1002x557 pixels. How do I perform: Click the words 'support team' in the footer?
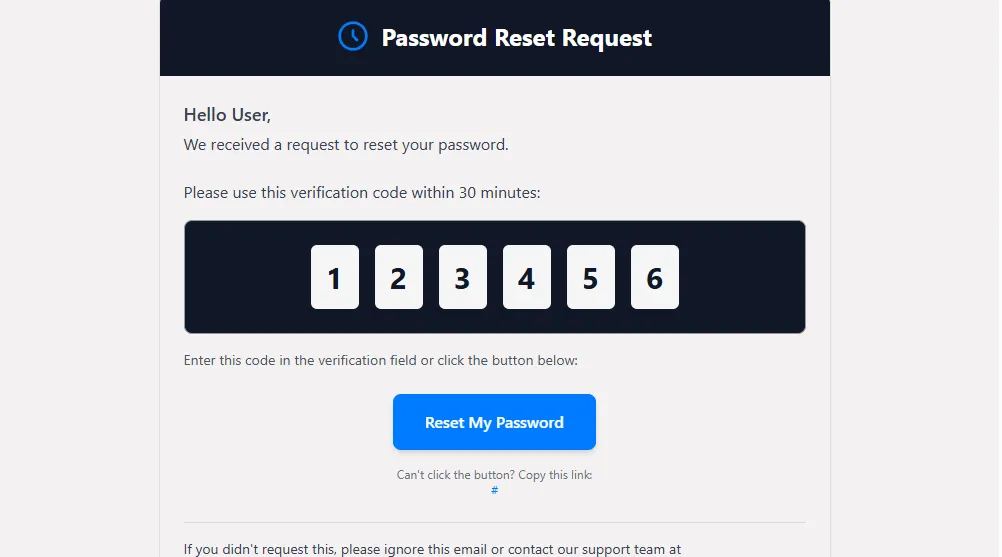[x=620, y=549]
